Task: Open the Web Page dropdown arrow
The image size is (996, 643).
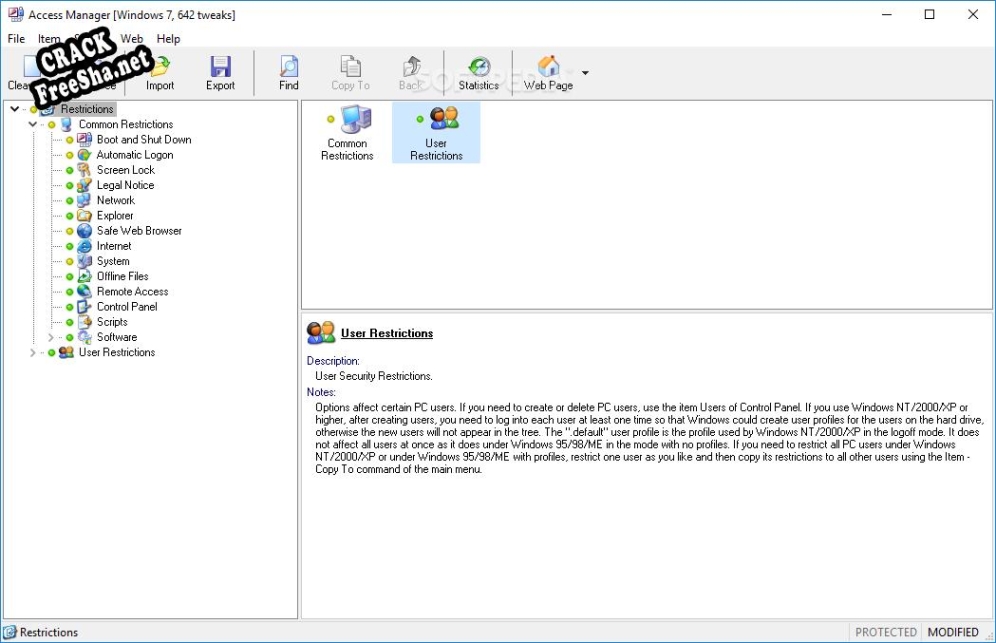Action: point(585,73)
